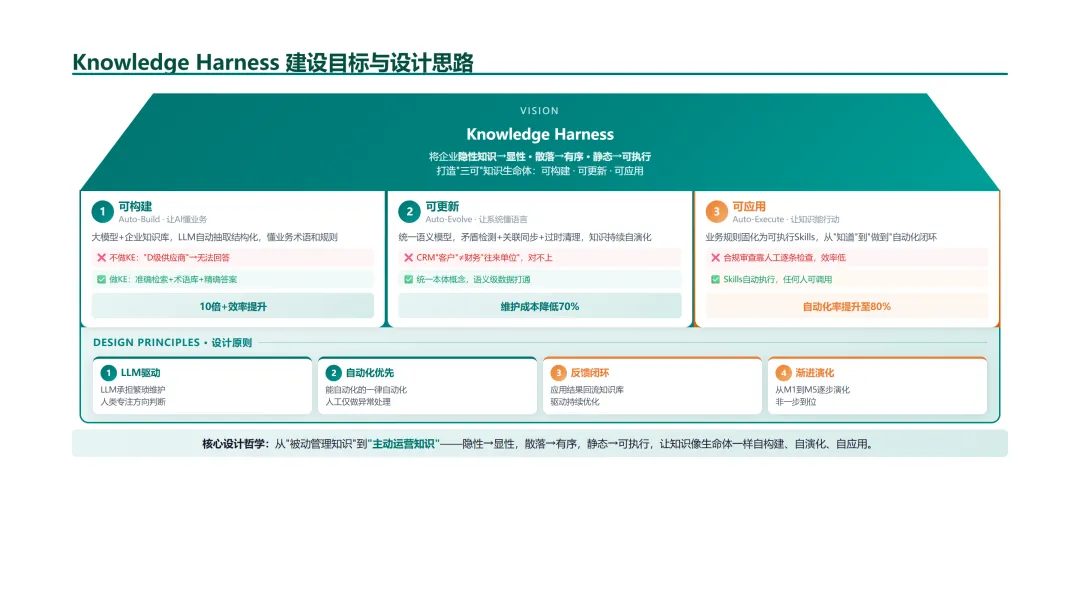
Task: Click the '可构建' pillar heading
Action: 135,207
